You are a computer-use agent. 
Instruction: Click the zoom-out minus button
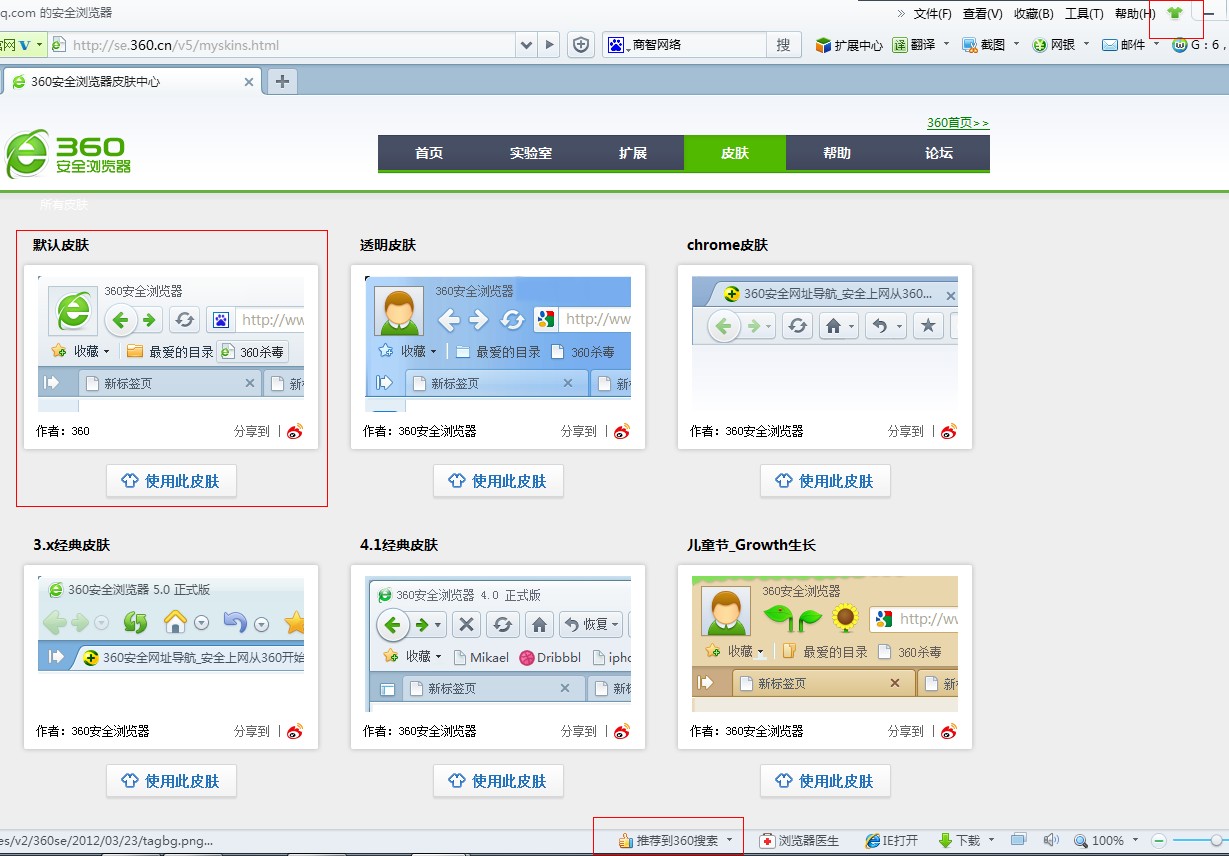[x=1159, y=841]
